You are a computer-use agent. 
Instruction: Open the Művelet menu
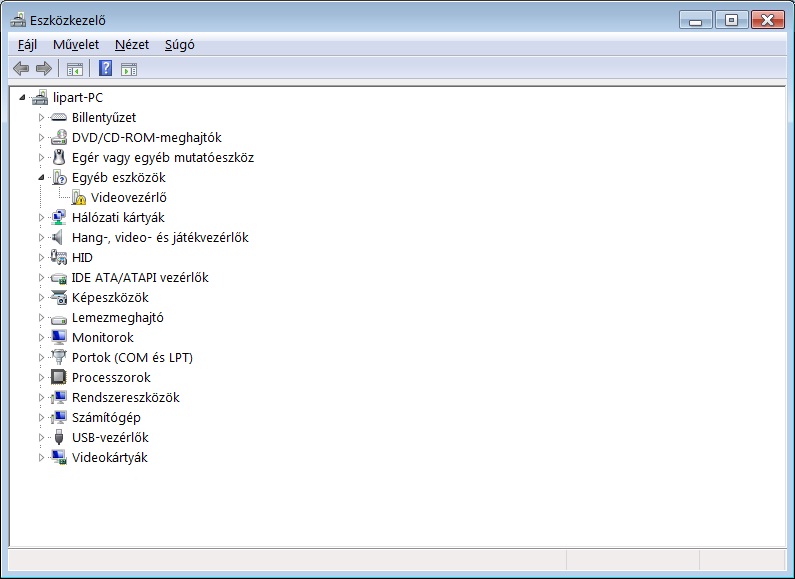coord(76,45)
